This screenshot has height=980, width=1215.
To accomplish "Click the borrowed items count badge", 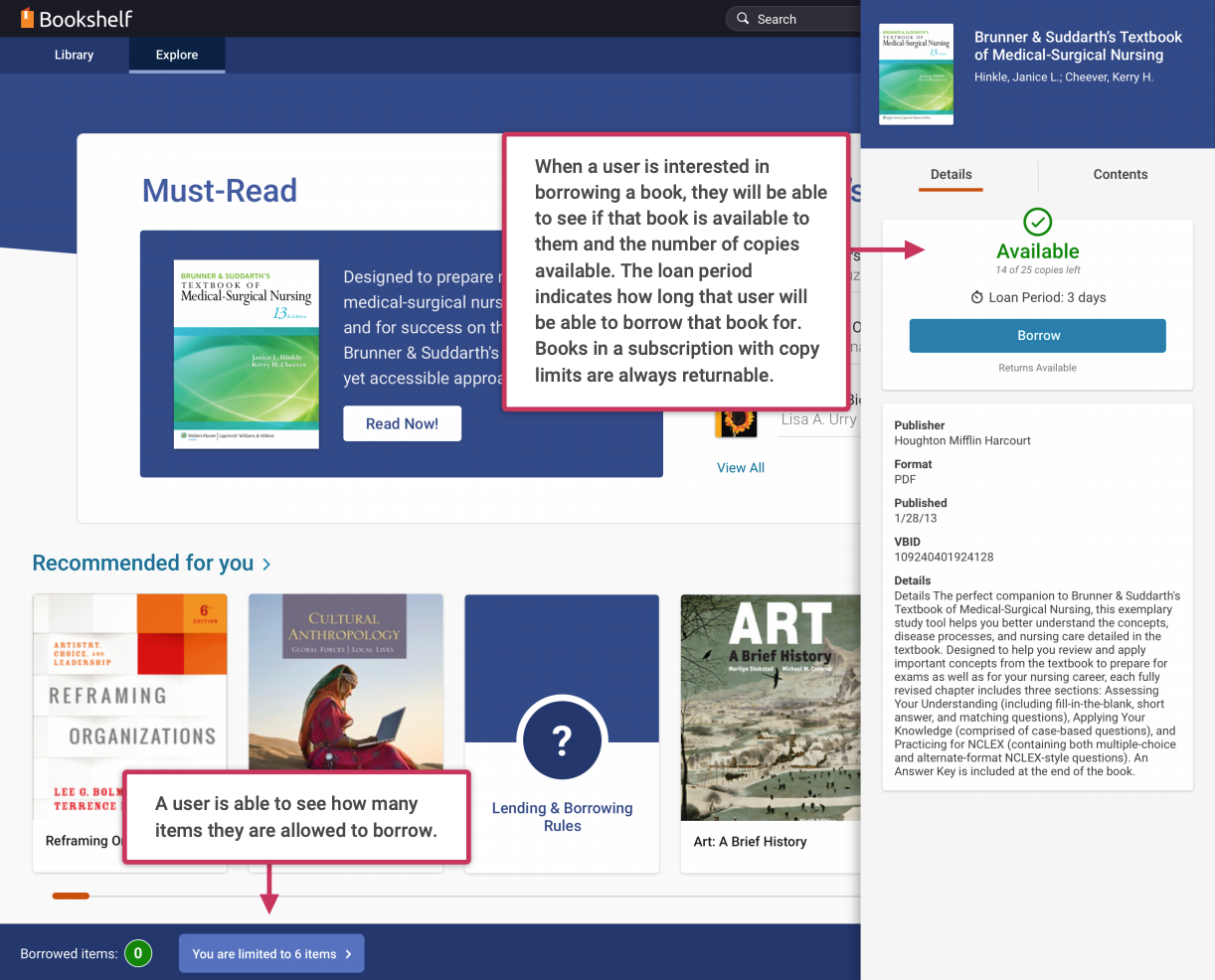I will coord(138,953).
